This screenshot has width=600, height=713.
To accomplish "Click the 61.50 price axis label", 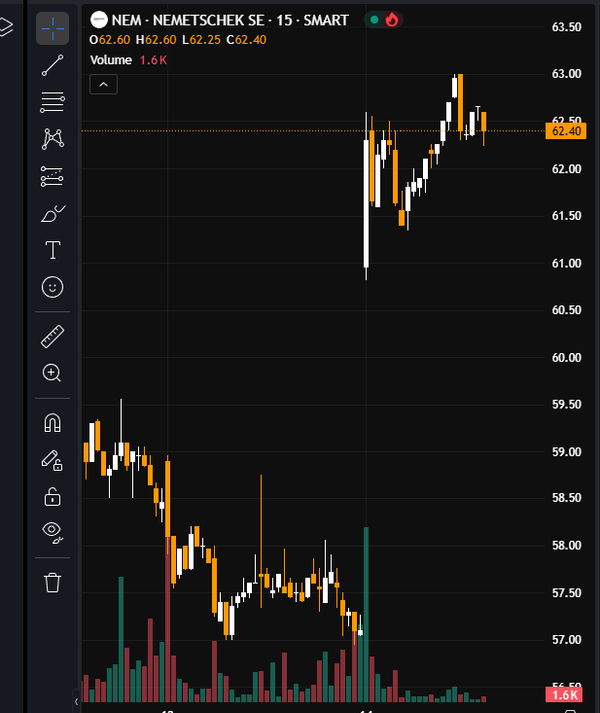I will [x=566, y=216].
